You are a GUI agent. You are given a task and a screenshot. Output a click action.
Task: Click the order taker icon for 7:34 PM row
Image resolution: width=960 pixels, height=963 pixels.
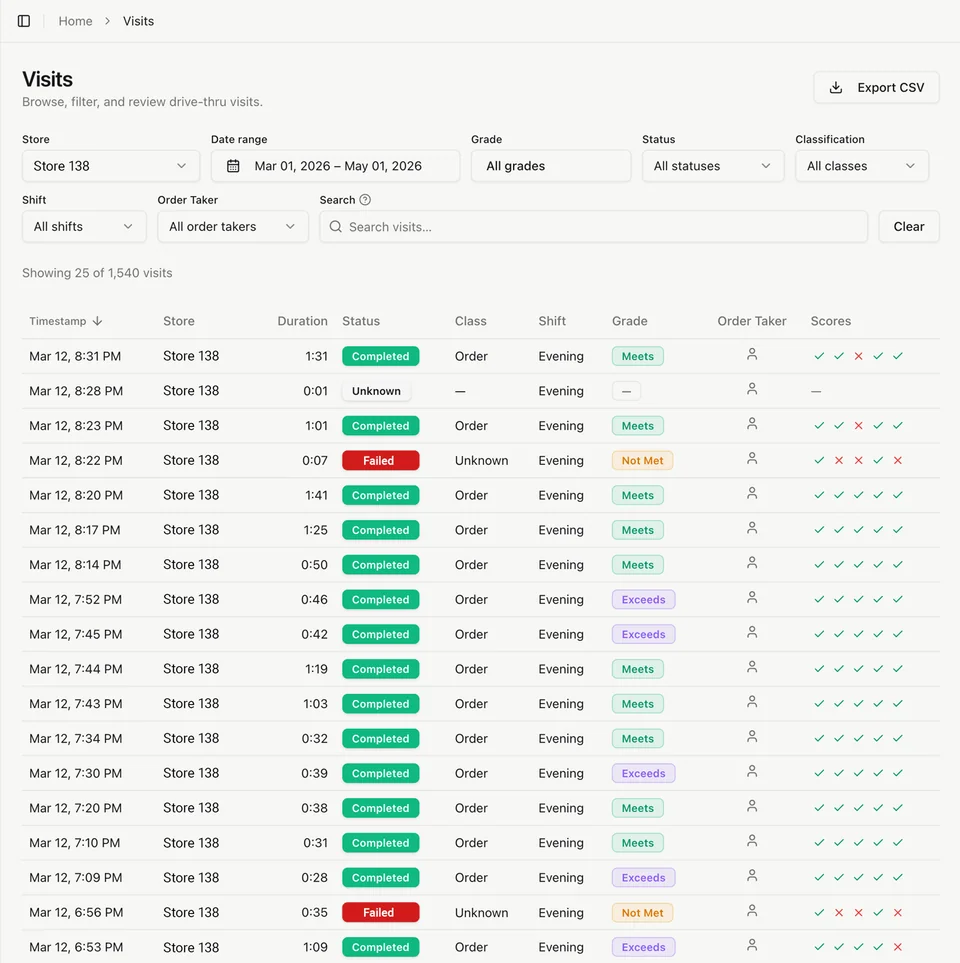coord(752,736)
